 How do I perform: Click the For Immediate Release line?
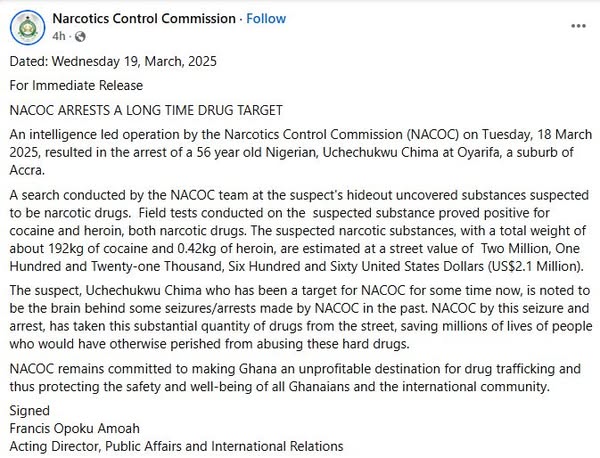click(76, 85)
